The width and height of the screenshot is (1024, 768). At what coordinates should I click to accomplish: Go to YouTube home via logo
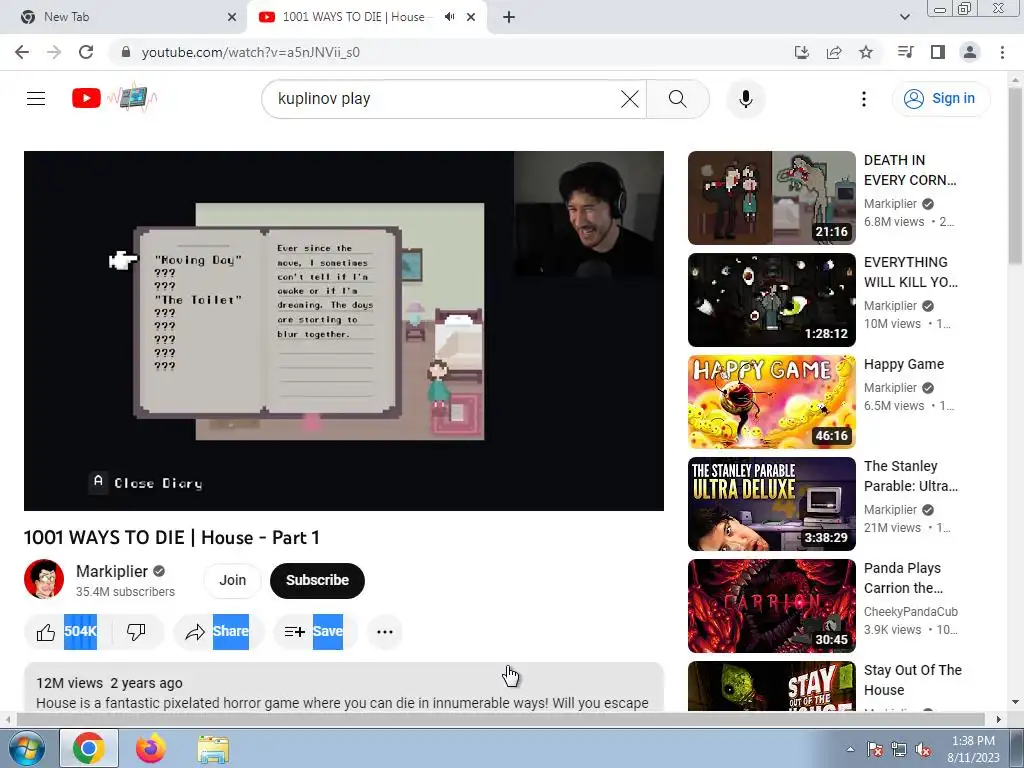pos(86,99)
